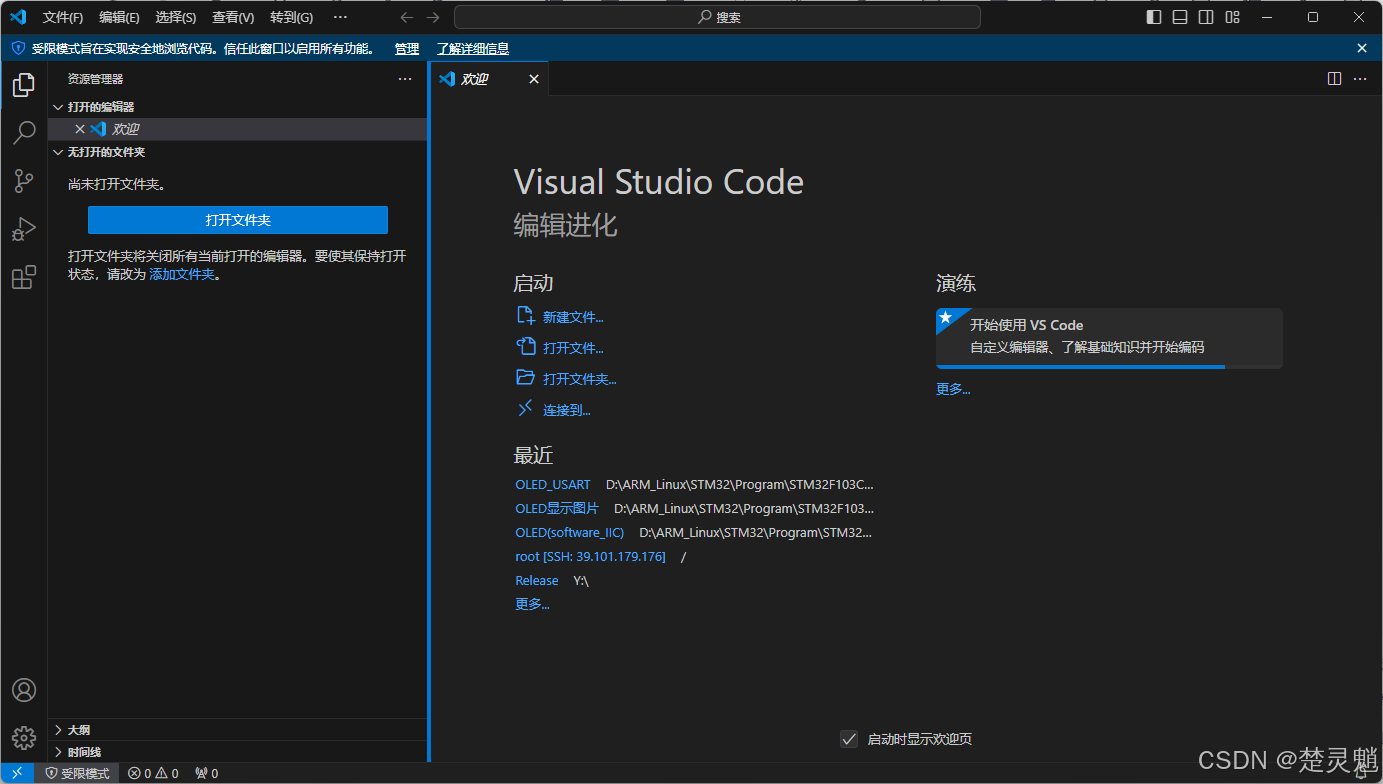Click 新建文件... under 启动
This screenshot has width=1383, height=784.
click(x=573, y=317)
